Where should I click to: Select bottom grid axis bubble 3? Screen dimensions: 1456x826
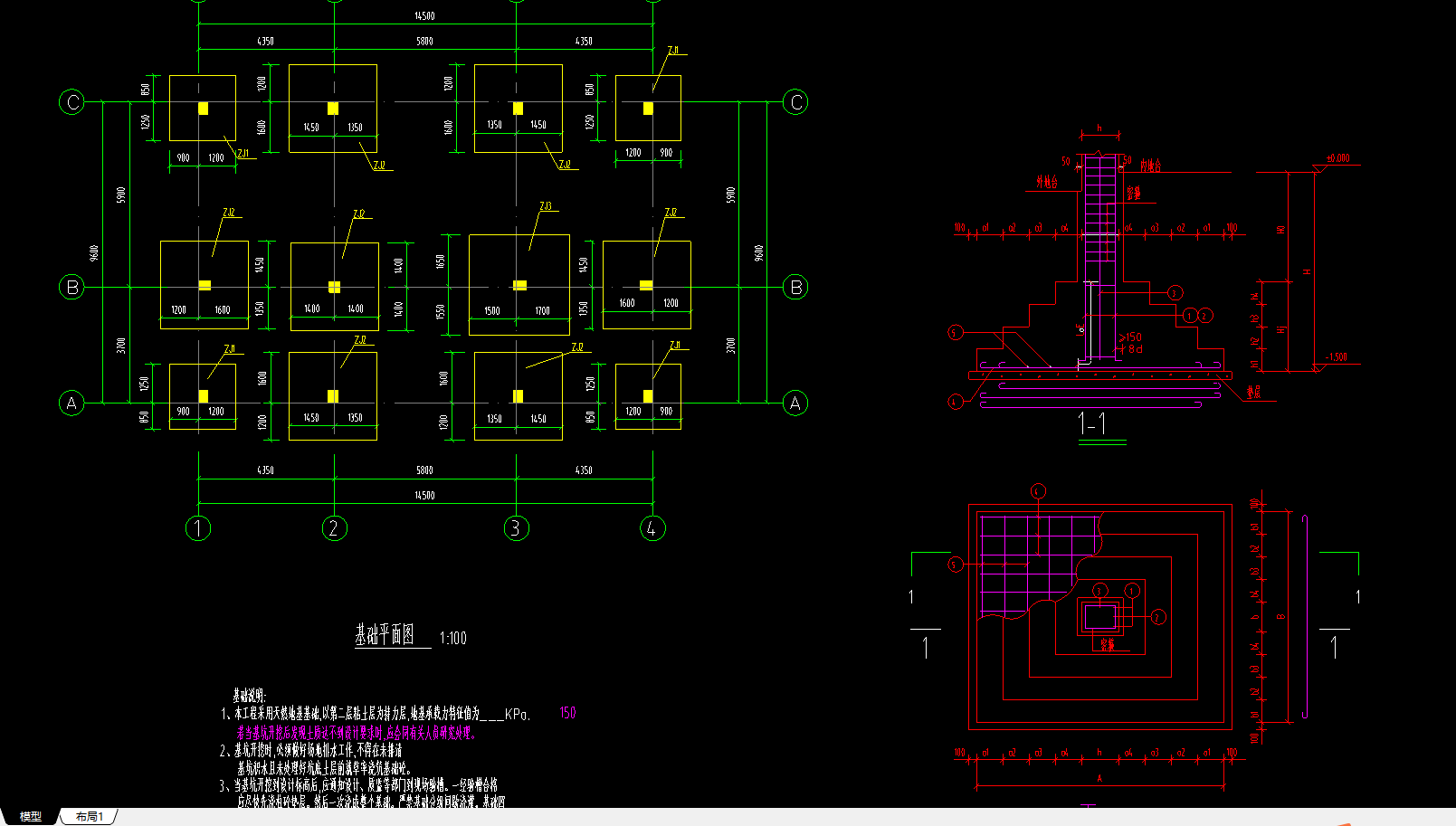click(x=516, y=528)
